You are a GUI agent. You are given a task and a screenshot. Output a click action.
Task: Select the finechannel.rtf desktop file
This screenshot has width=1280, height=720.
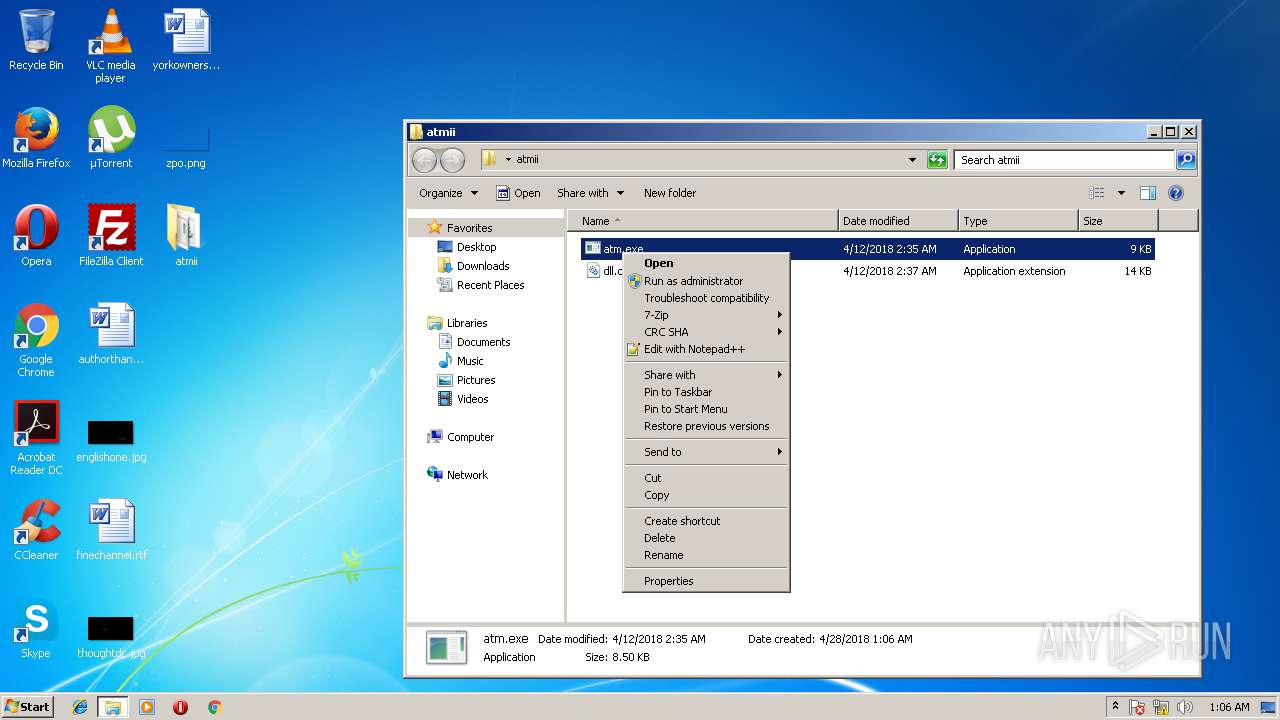point(111,530)
